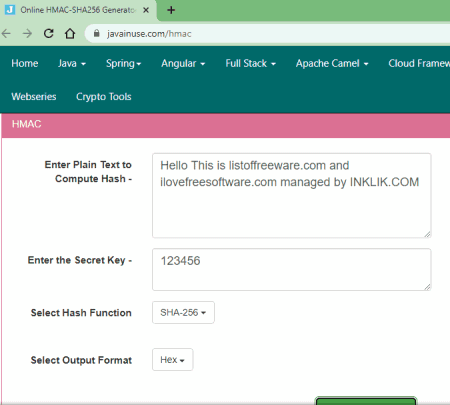Image resolution: width=450 pixels, height=405 pixels.
Task: Open the SHA-256 hash function dropdown
Action: (183, 312)
